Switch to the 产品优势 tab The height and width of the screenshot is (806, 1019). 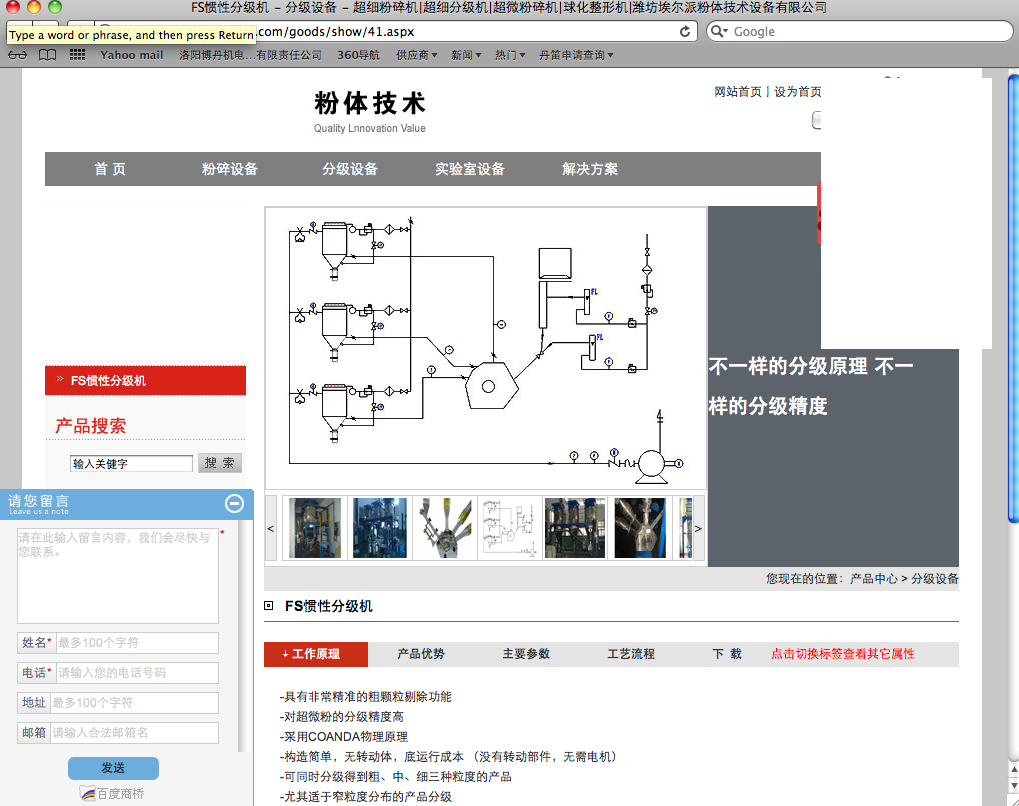(x=421, y=654)
